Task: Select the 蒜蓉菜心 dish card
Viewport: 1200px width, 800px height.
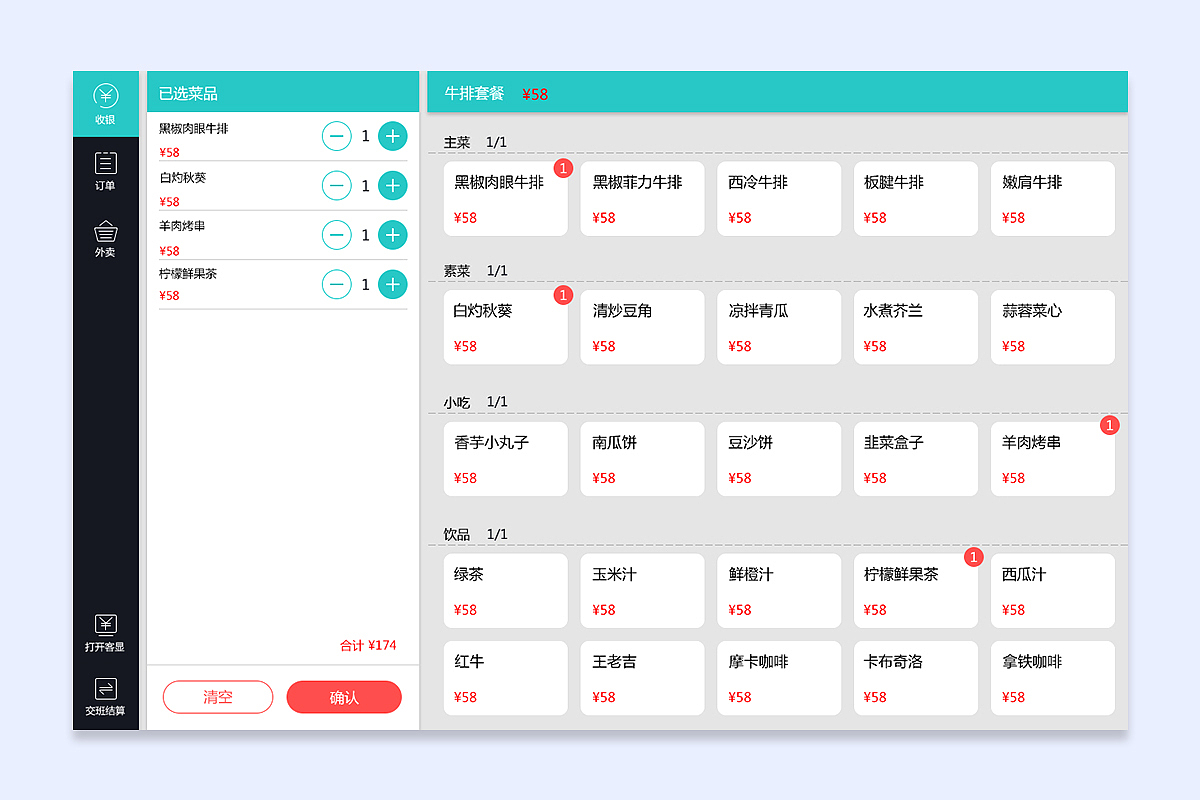Action: 1052,327
